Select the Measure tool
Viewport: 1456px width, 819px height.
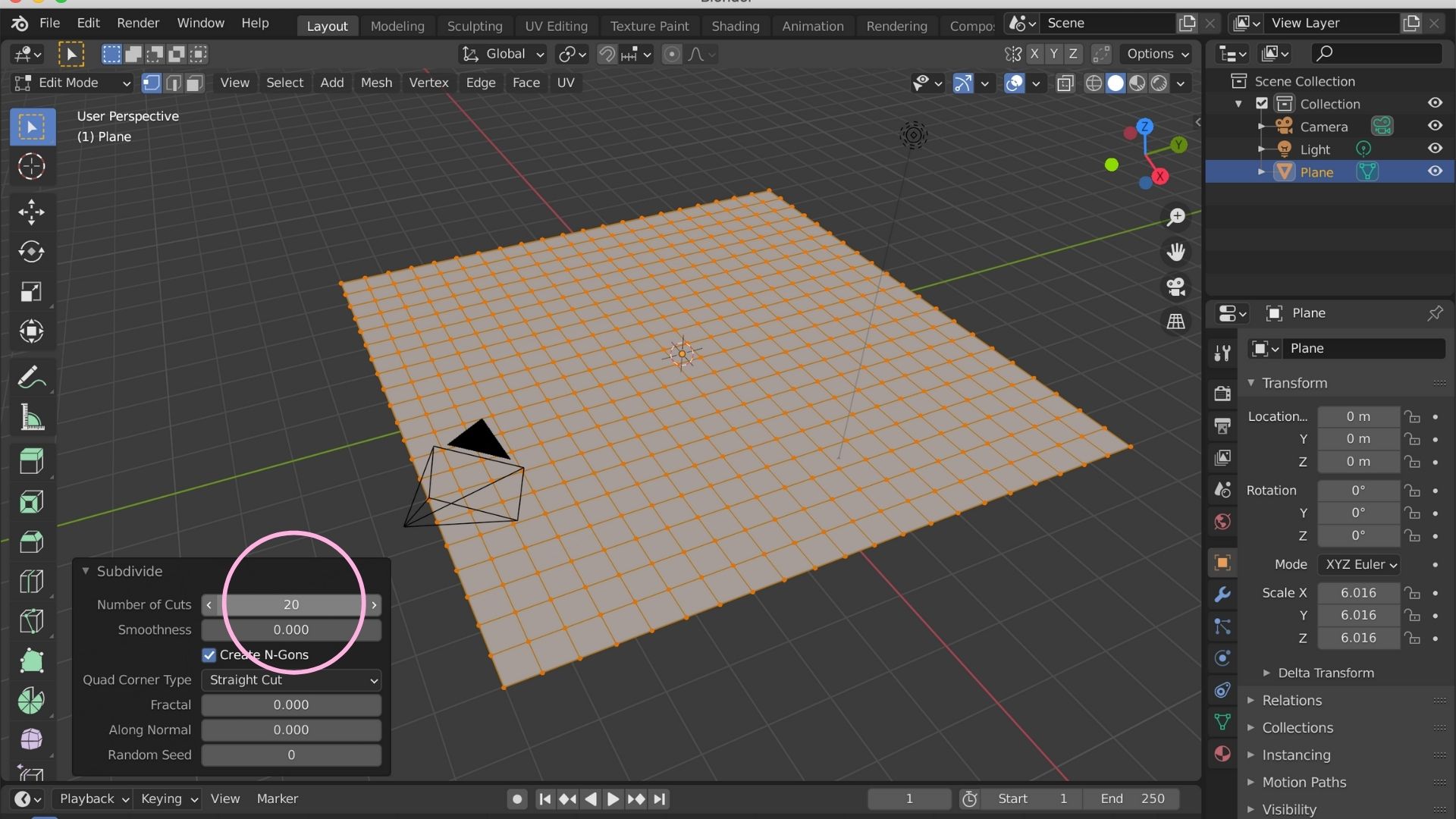click(32, 418)
